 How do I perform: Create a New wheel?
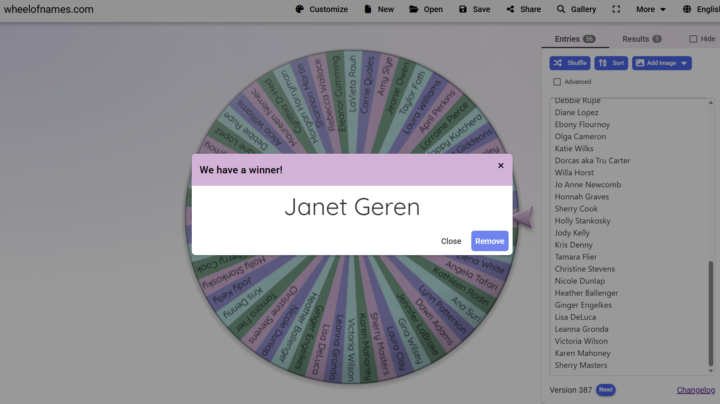[x=379, y=9]
